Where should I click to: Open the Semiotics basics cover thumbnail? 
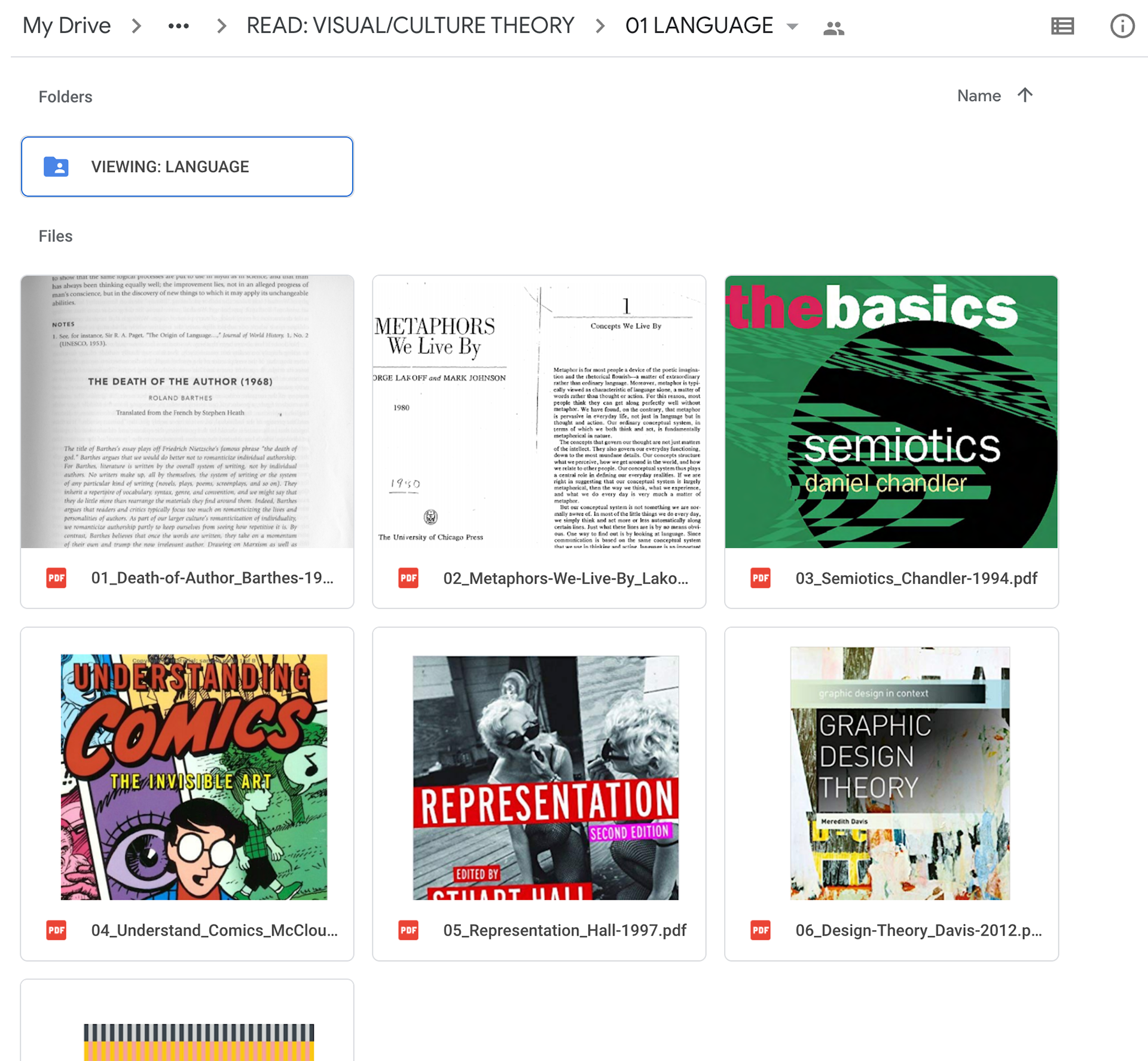[891, 411]
